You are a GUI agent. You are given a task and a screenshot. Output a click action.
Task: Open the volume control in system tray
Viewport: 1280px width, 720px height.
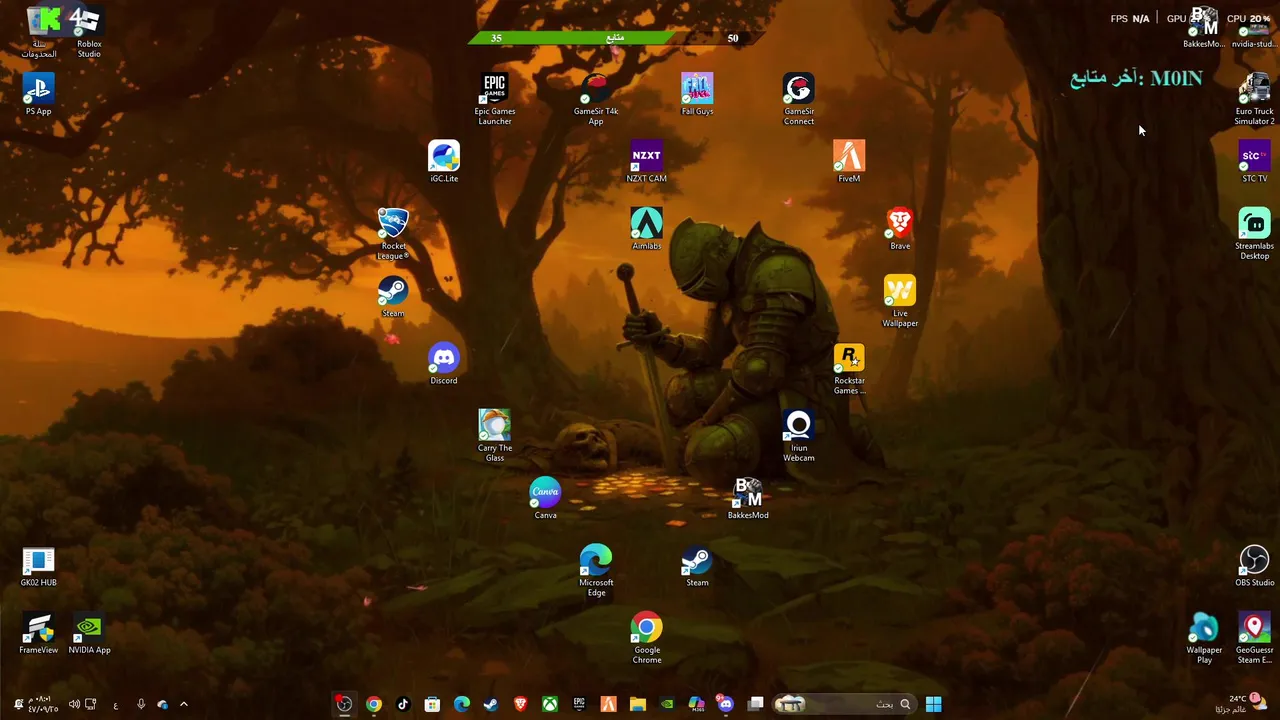pos(73,704)
